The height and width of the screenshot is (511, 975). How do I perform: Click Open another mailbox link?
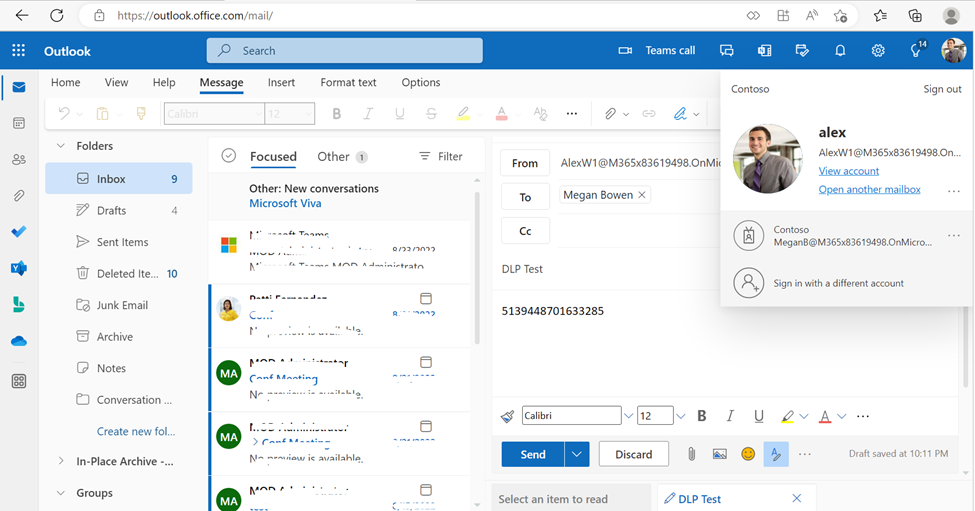click(x=869, y=189)
